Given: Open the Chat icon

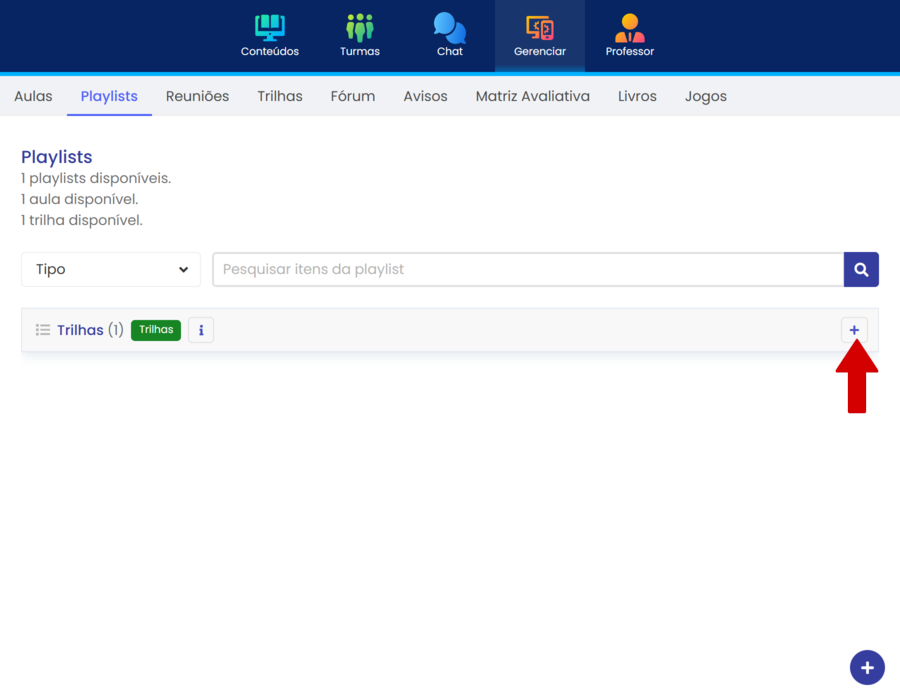Looking at the screenshot, I should [449, 36].
